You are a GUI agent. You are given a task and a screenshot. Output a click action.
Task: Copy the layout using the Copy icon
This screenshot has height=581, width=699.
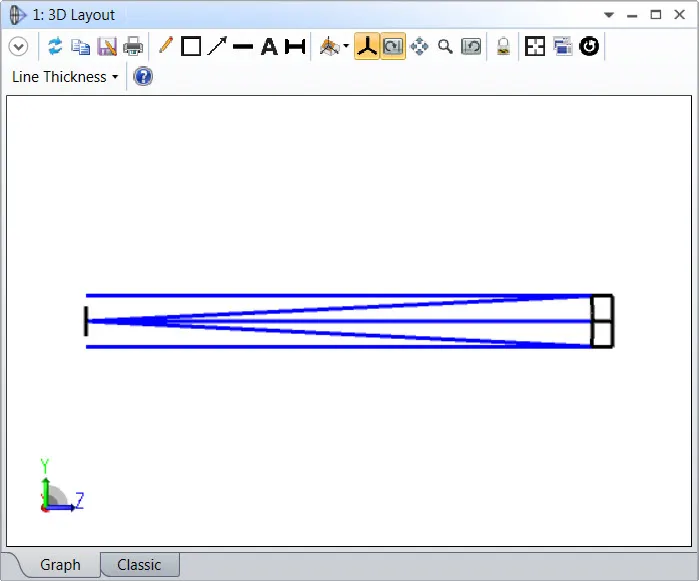[81, 46]
